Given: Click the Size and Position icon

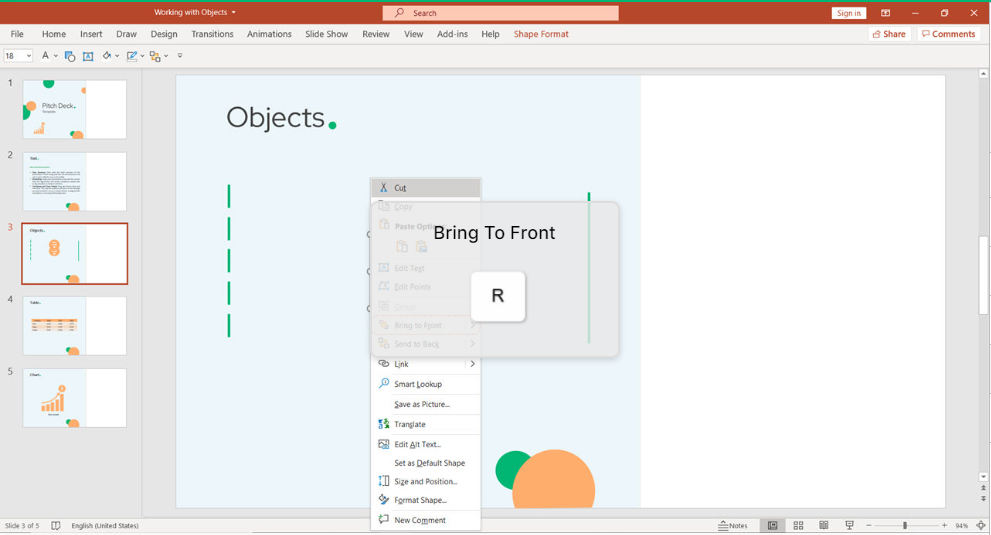Looking at the screenshot, I should [384, 481].
